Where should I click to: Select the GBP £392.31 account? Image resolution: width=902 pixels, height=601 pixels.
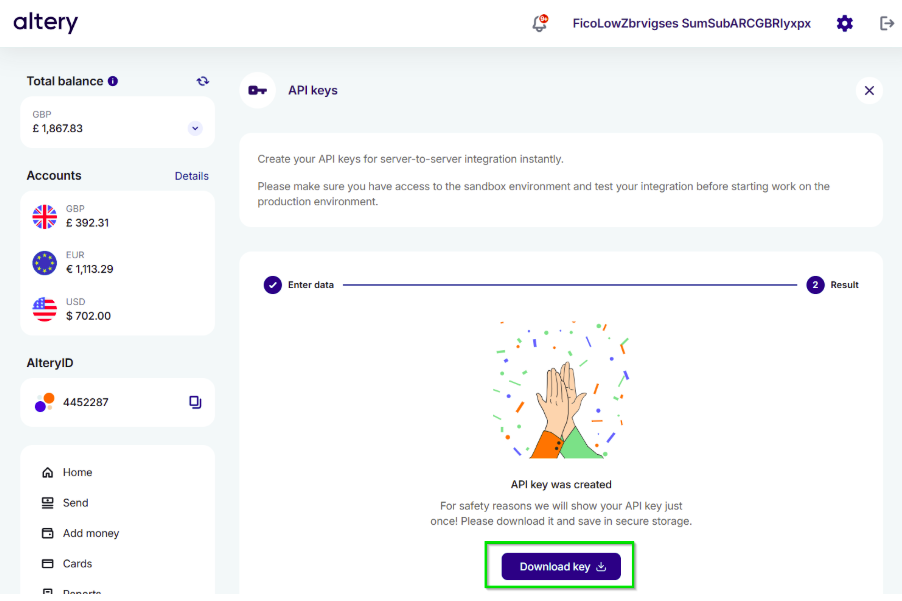coord(117,216)
